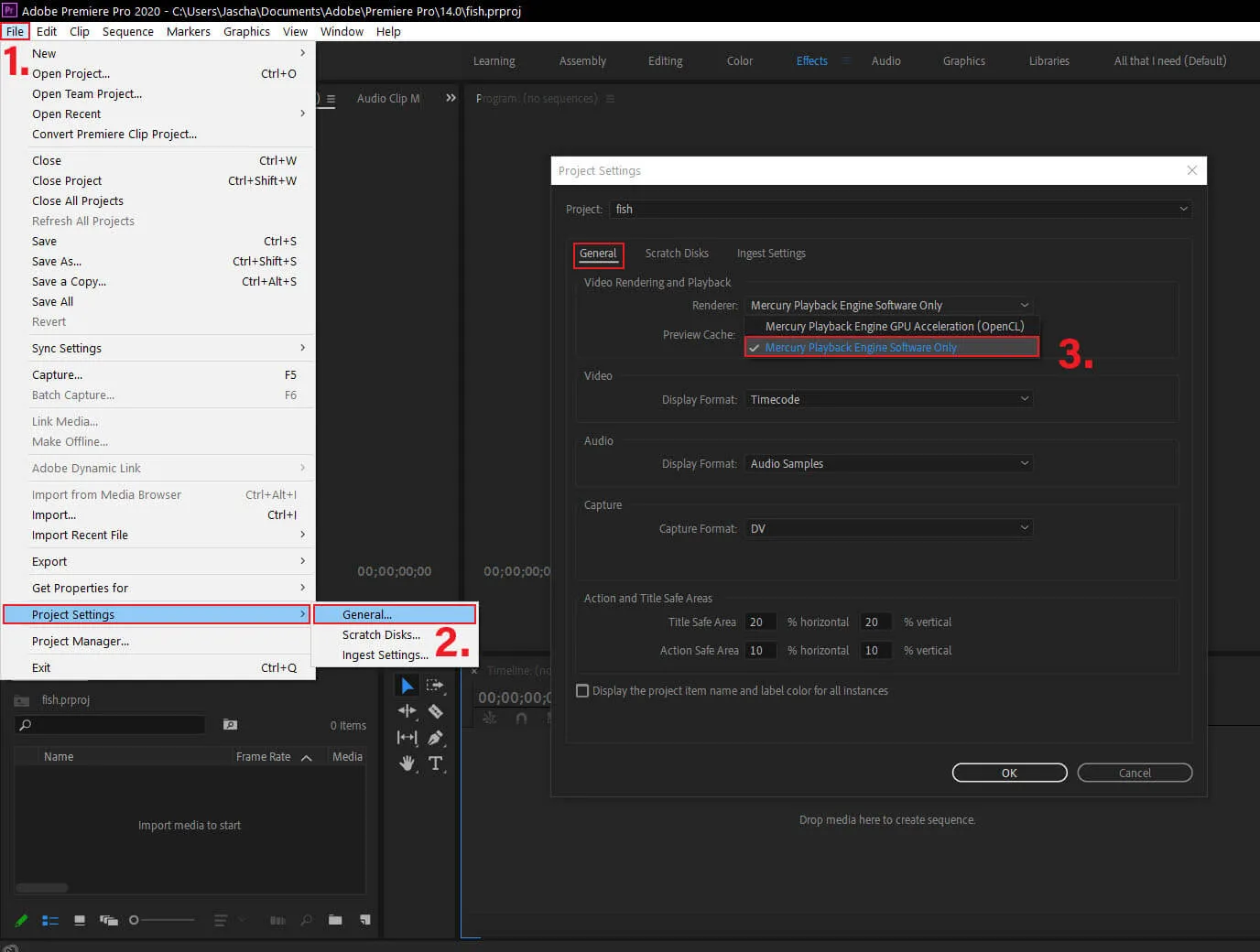Click Title Safe Area horizontal value field
The height and width of the screenshot is (952, 1260).
click(760, 622)
